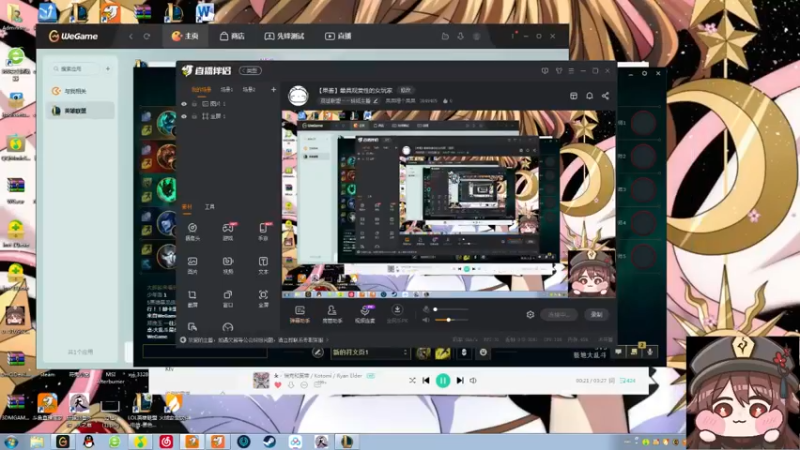Switch to 场景2 tab
The image size is (800, 450).
pos(249,90)
